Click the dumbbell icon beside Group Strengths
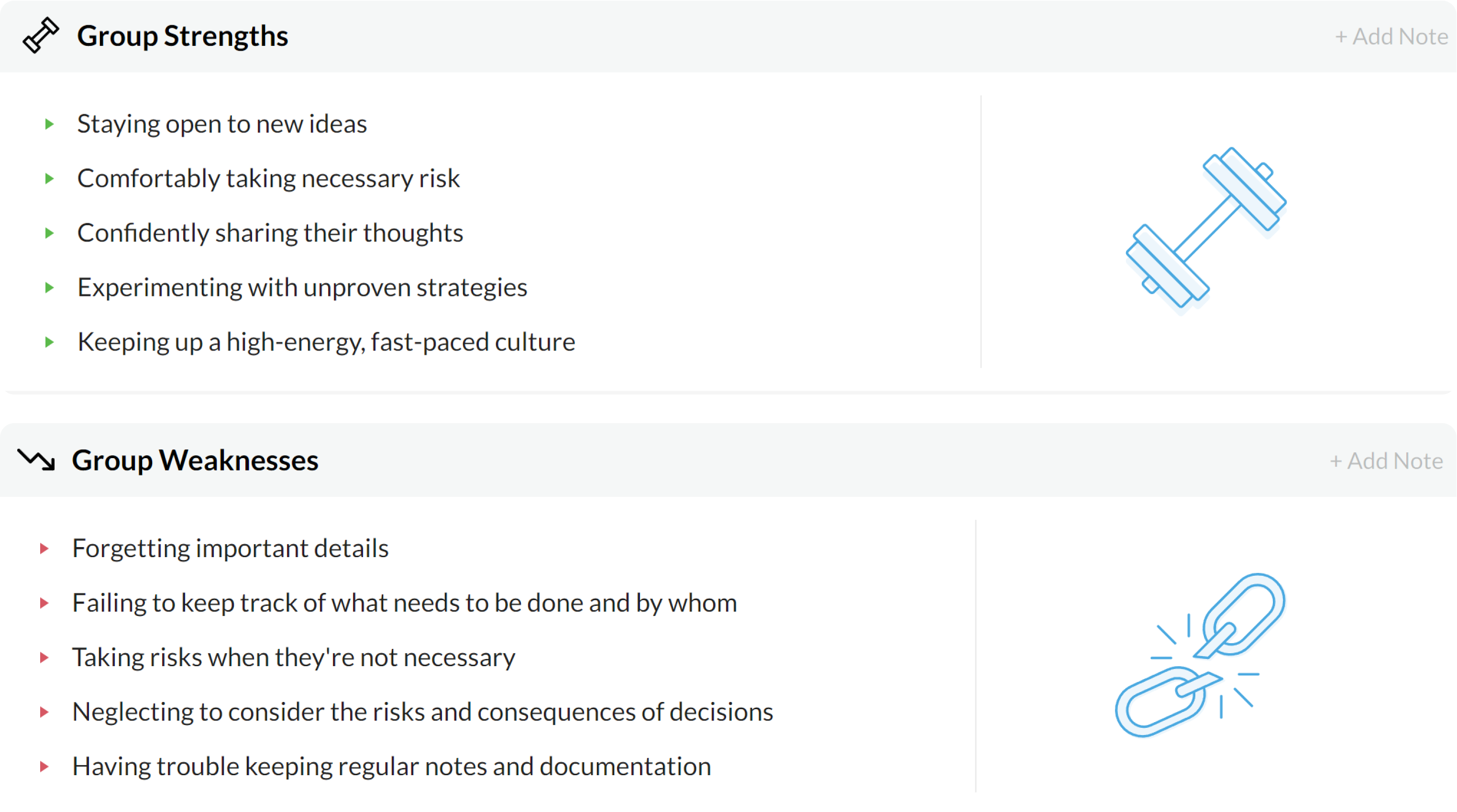Screen dimensions: 1457x812 pos(40,35)
